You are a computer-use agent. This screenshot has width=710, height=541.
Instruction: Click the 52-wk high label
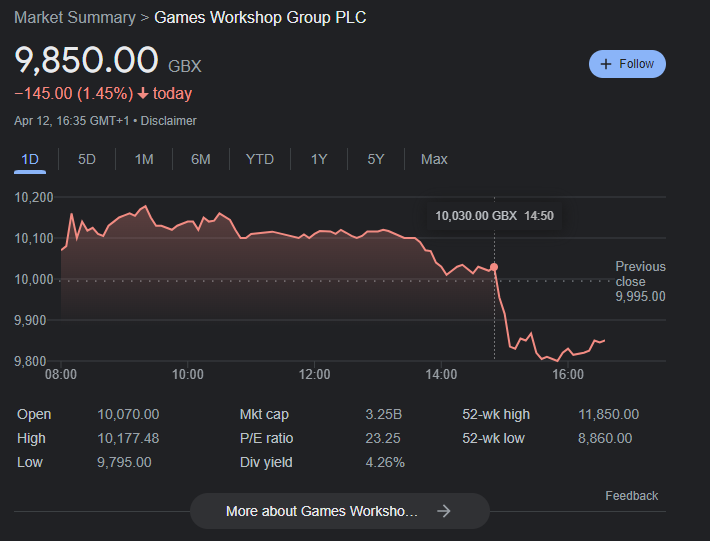coord(496,414)
